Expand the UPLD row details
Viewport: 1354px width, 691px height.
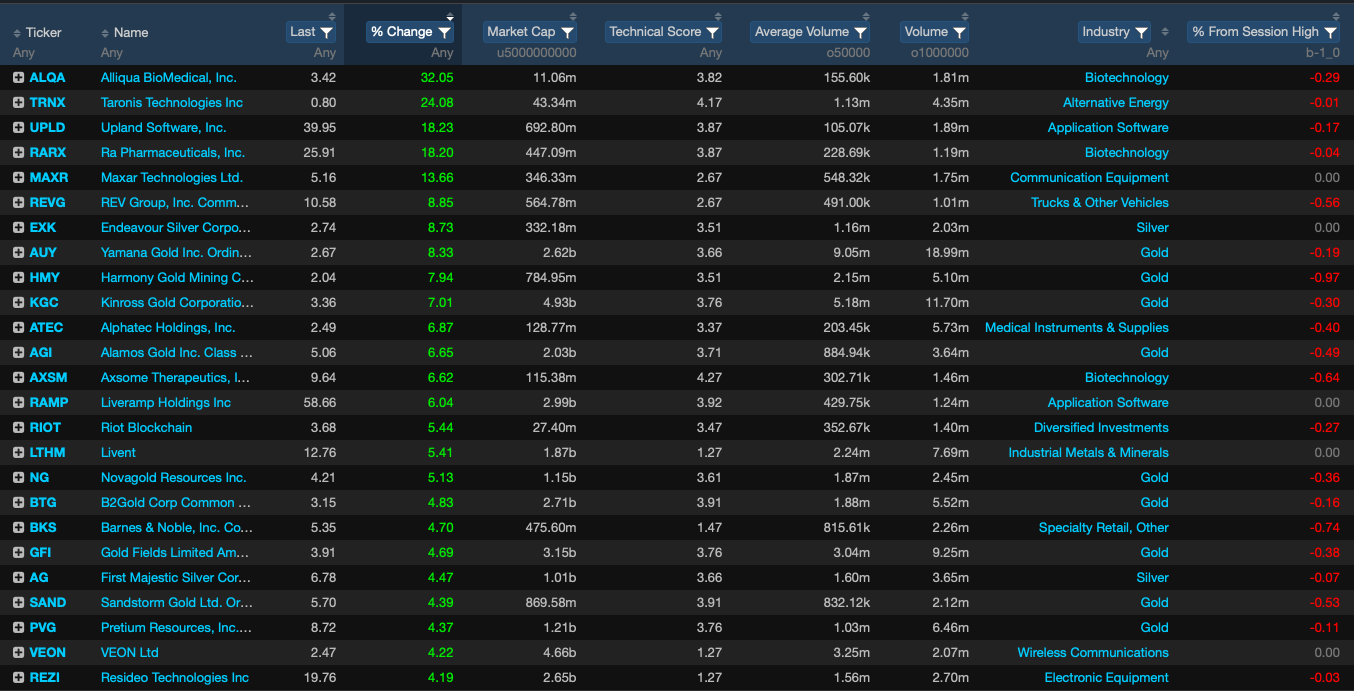coord(18,128)
